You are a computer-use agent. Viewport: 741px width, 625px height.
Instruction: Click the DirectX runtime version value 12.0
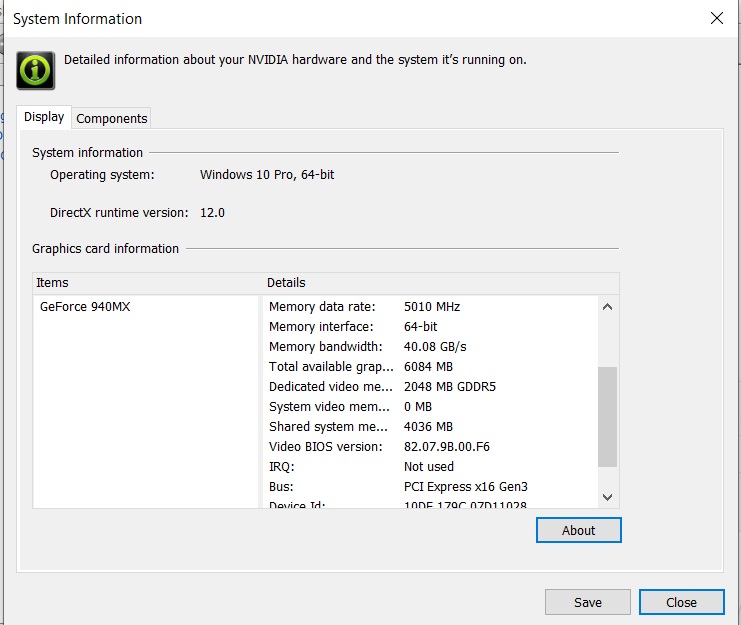212,213
